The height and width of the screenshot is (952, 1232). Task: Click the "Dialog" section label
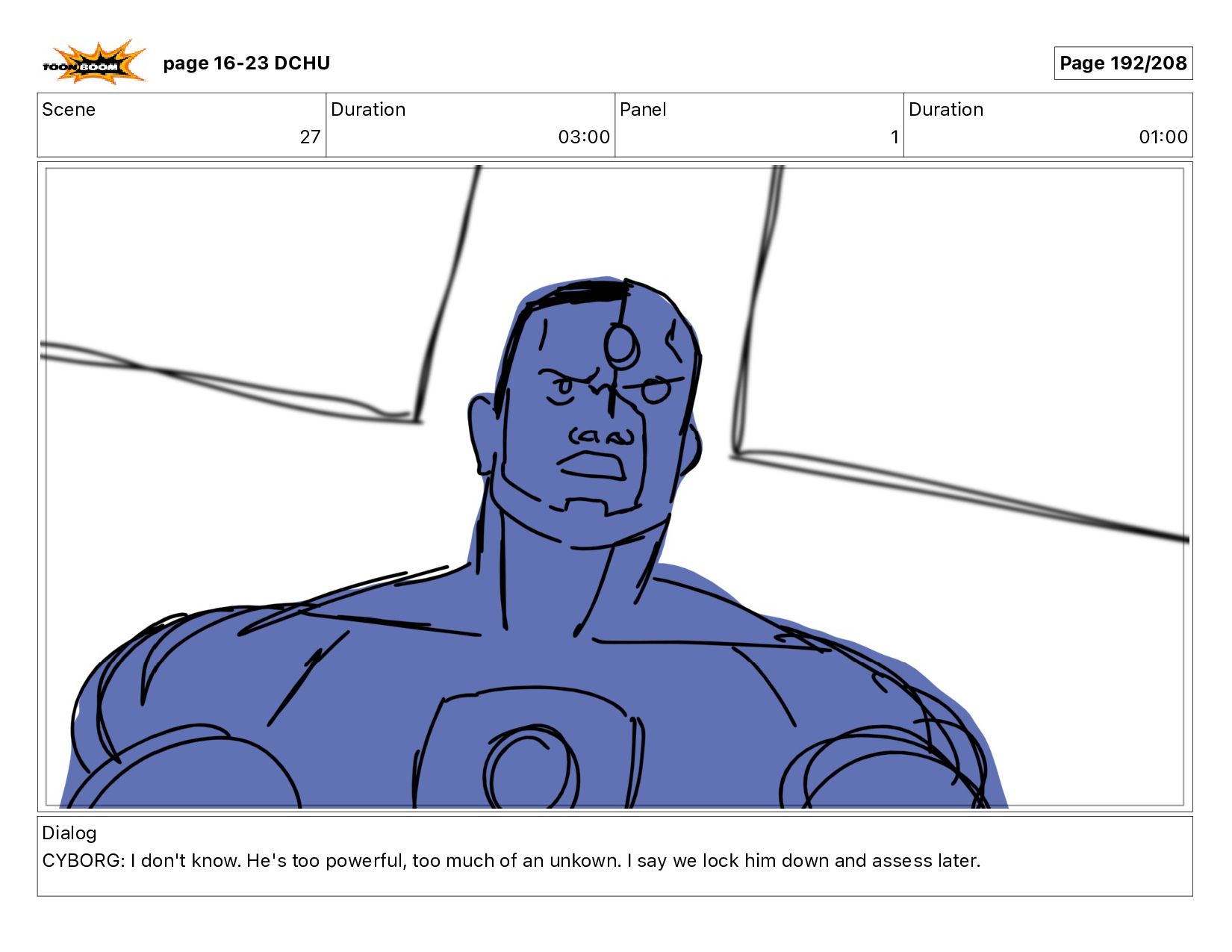(x=69, y=833)
